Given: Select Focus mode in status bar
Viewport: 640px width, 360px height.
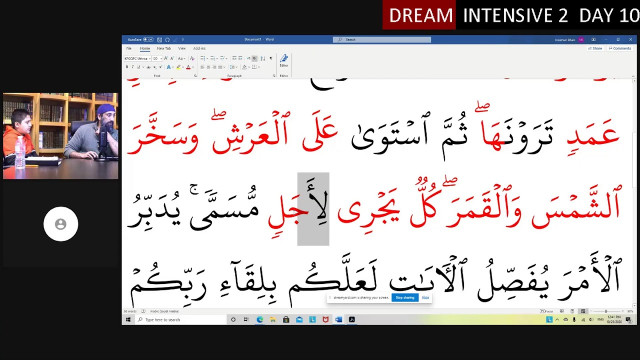Looking at the screenshot, I should (x=547, y=311).
